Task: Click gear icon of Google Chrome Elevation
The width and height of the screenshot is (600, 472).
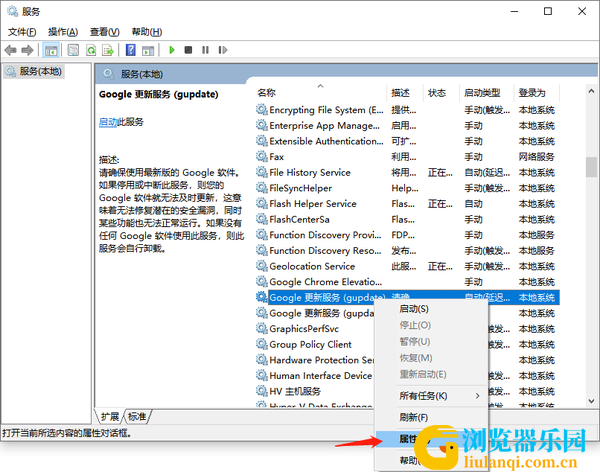Action: (x=262, y=282)
